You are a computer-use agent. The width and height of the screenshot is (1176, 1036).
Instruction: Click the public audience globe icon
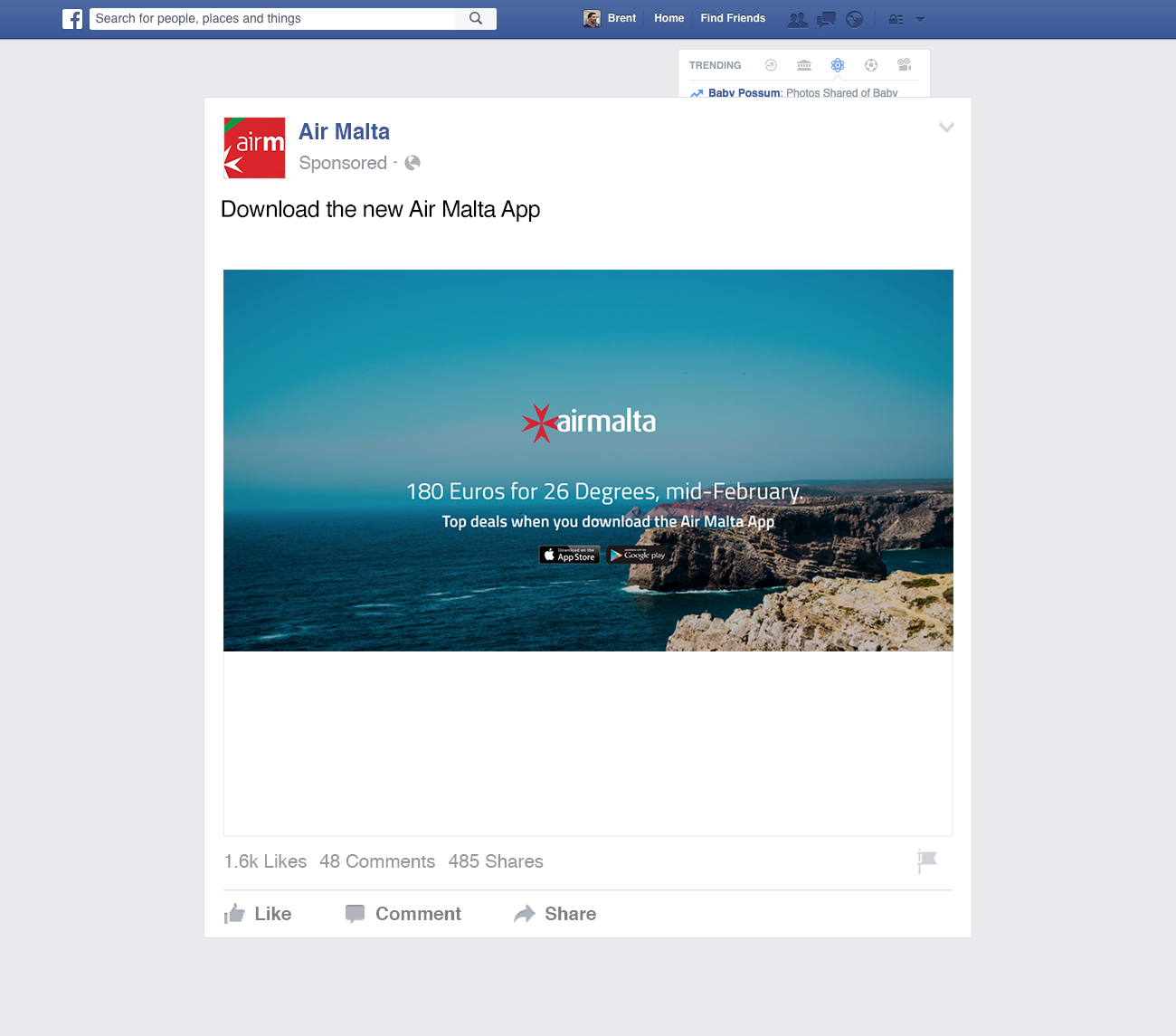[x=413, y=163]
